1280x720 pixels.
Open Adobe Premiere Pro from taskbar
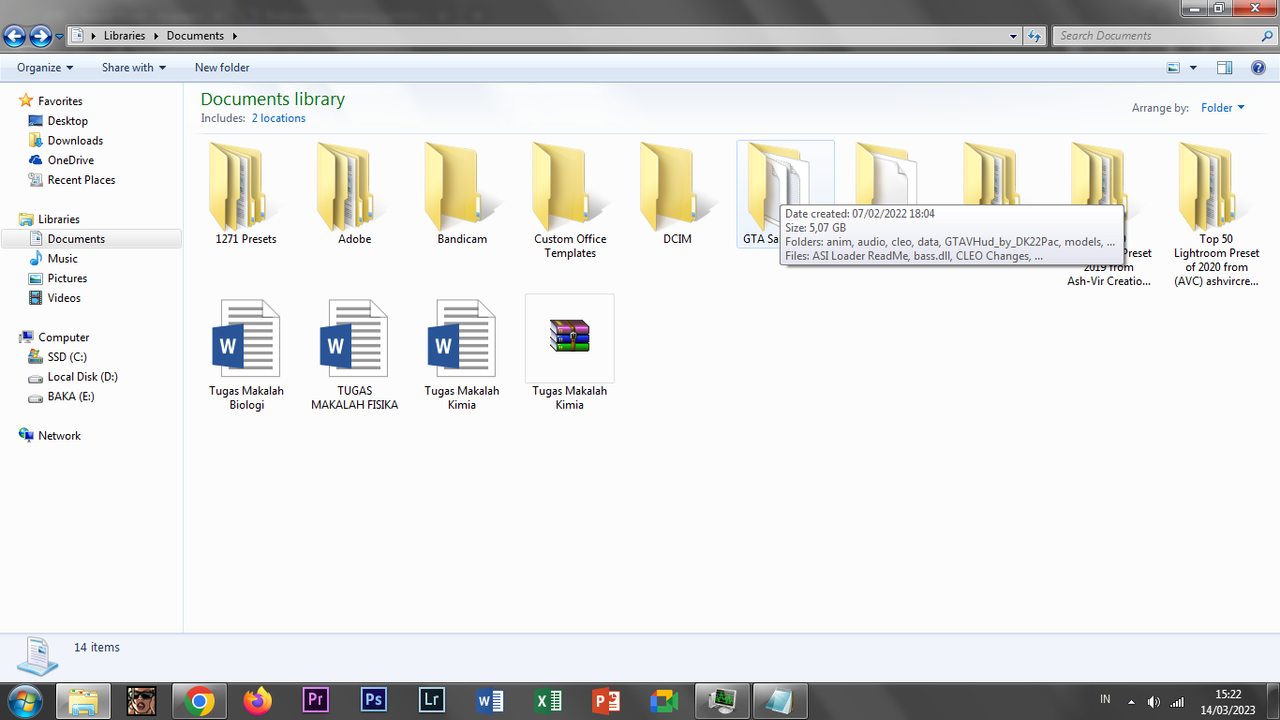(315, 702)
